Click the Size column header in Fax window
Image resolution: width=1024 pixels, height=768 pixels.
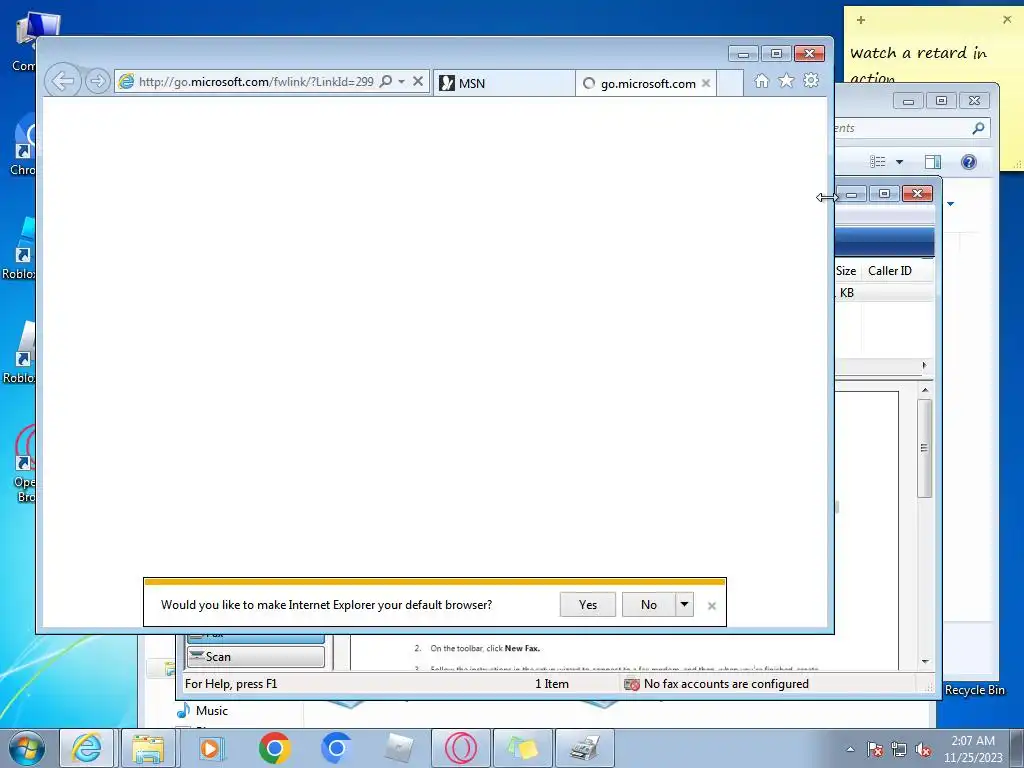tap(846, 271)
